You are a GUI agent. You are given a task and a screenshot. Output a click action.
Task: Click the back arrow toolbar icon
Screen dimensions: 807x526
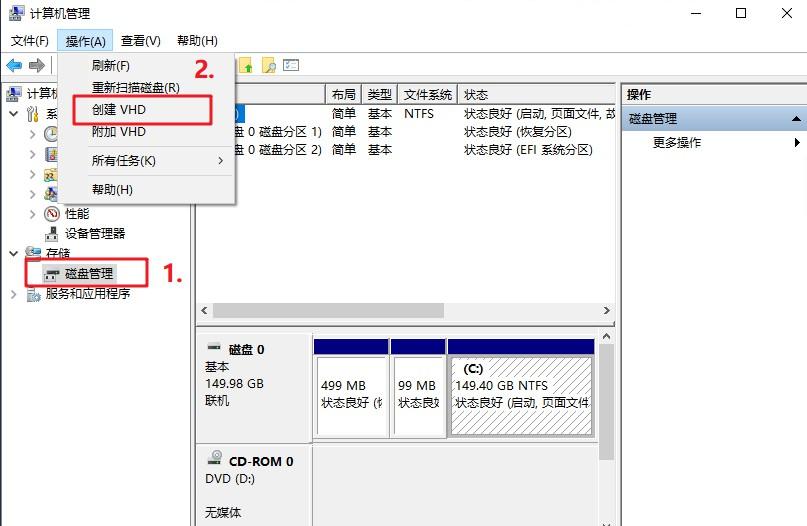point(14,65)
